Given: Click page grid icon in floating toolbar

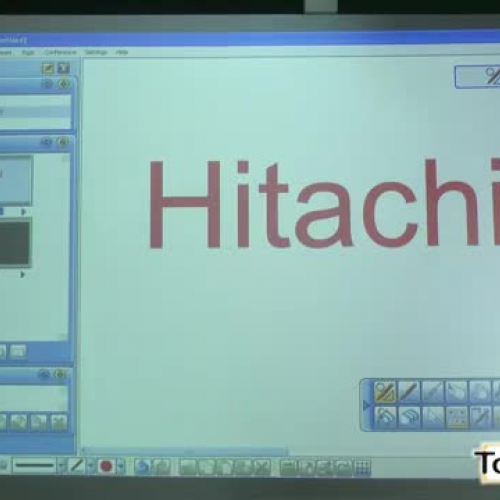Looking at the screenshot, I should (x=457, y=417).
